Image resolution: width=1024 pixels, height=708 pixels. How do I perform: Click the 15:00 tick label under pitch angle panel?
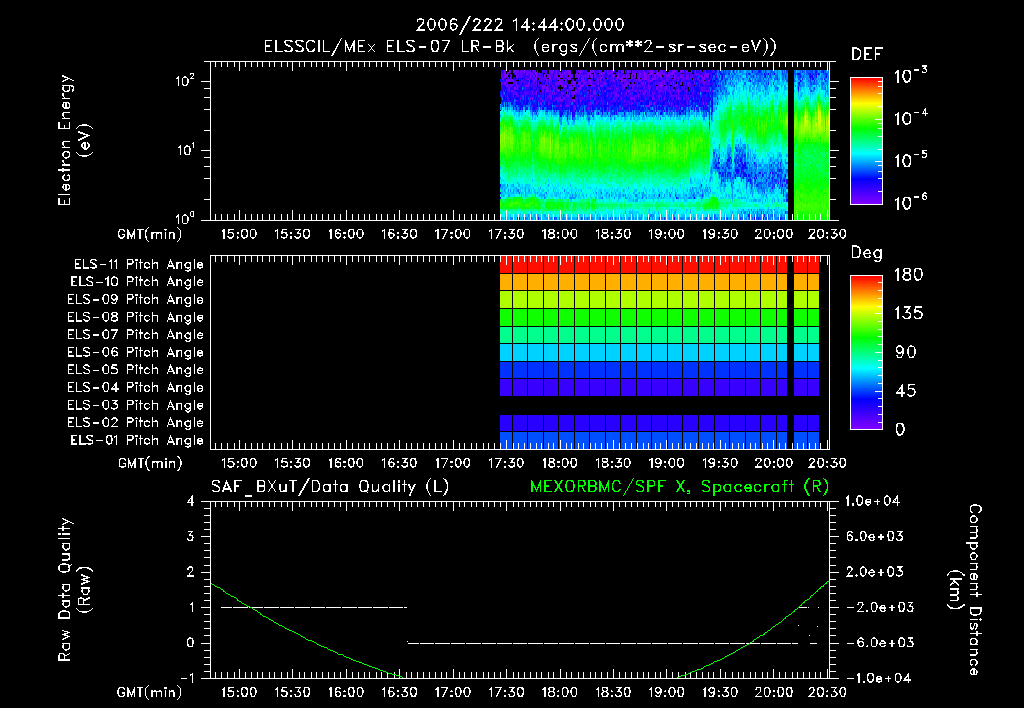(238, 464)
